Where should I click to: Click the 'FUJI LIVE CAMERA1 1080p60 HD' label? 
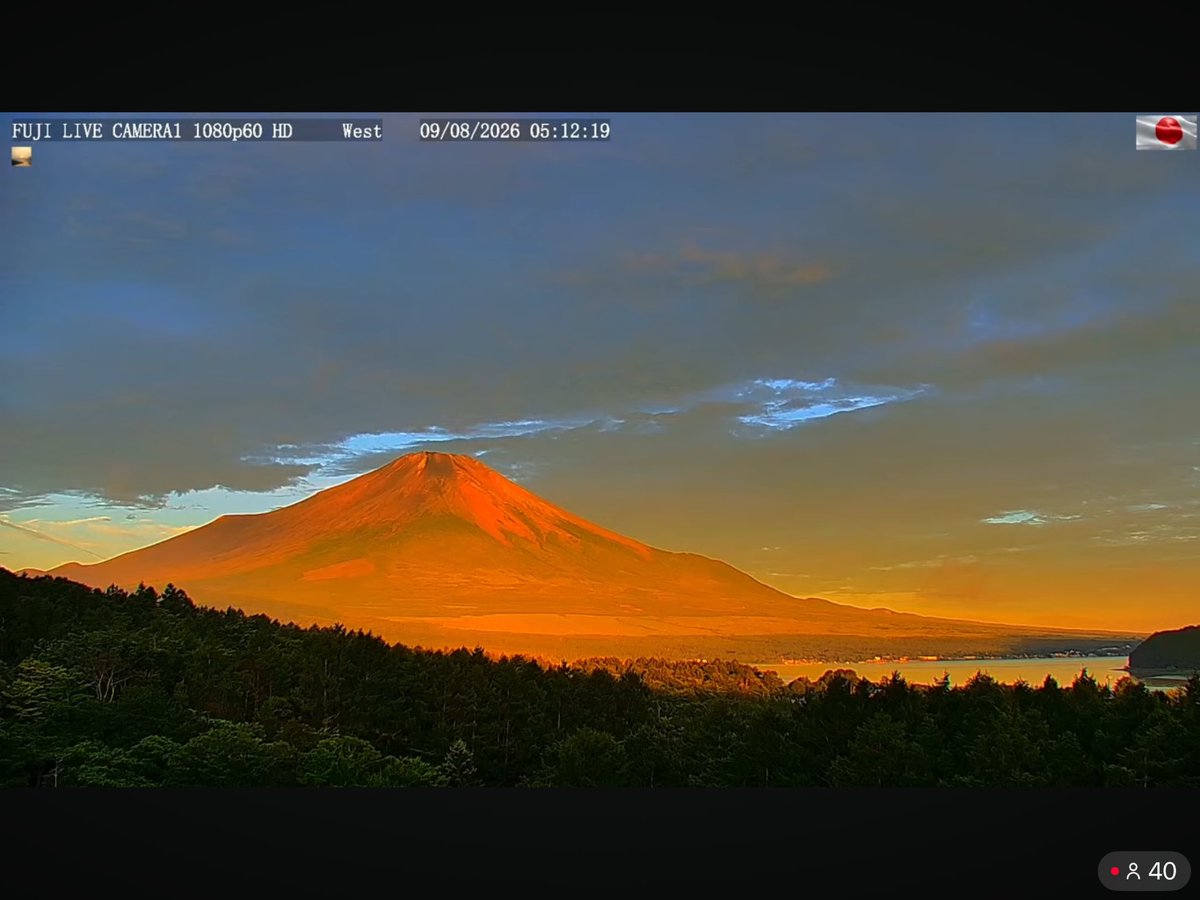152,131
